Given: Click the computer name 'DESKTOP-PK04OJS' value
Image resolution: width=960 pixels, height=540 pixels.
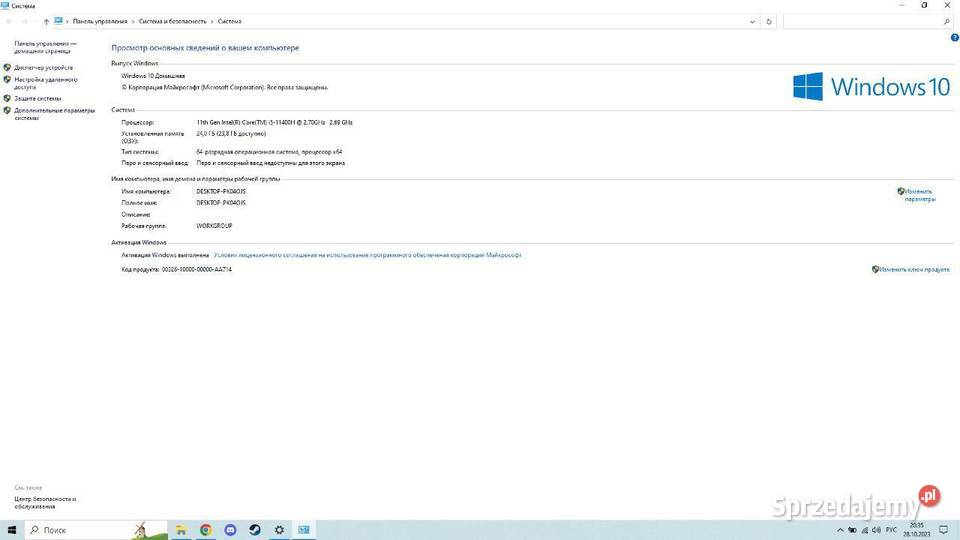Looking at the screenshot, I should (221, 191).
